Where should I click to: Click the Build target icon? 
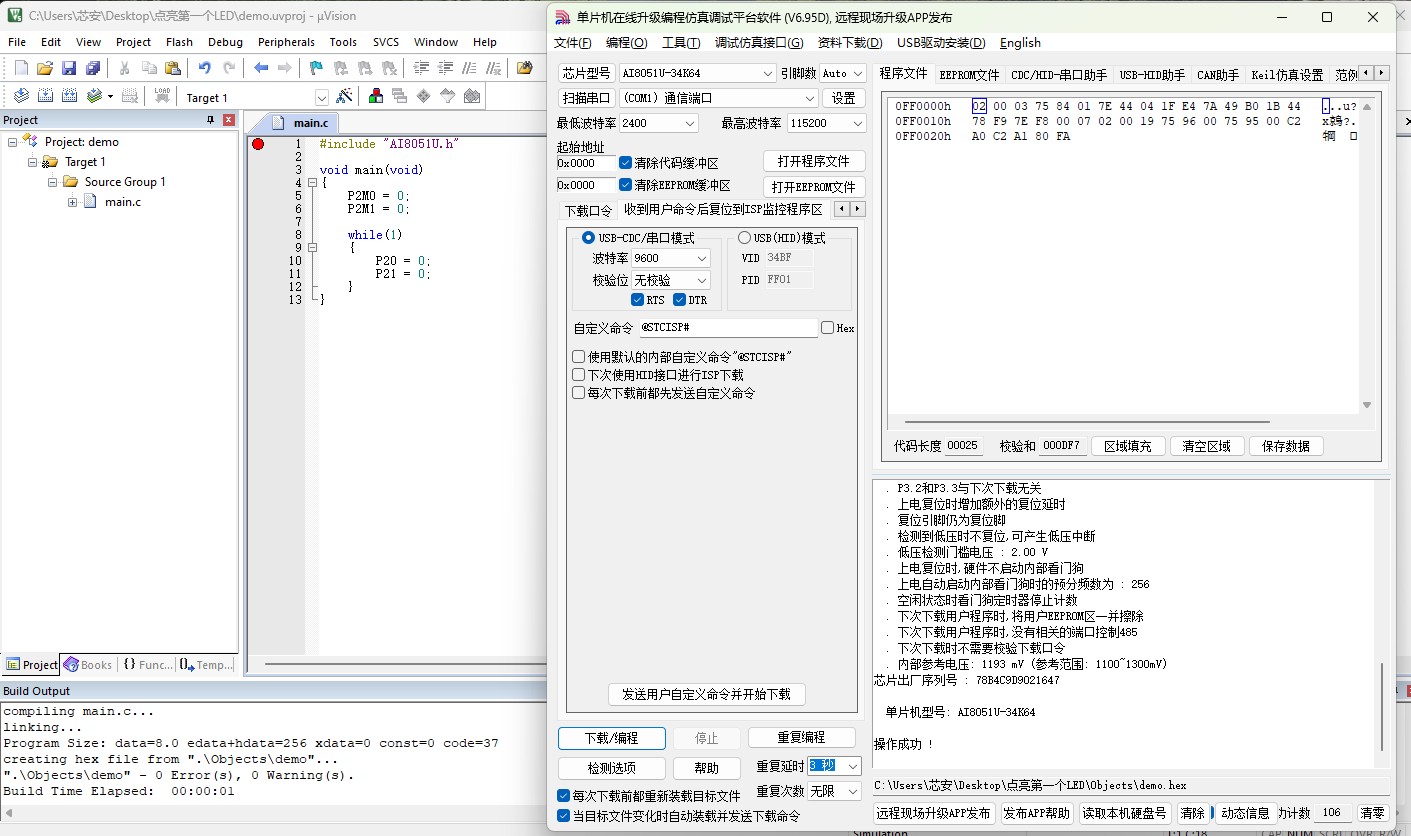click(45, 96)
